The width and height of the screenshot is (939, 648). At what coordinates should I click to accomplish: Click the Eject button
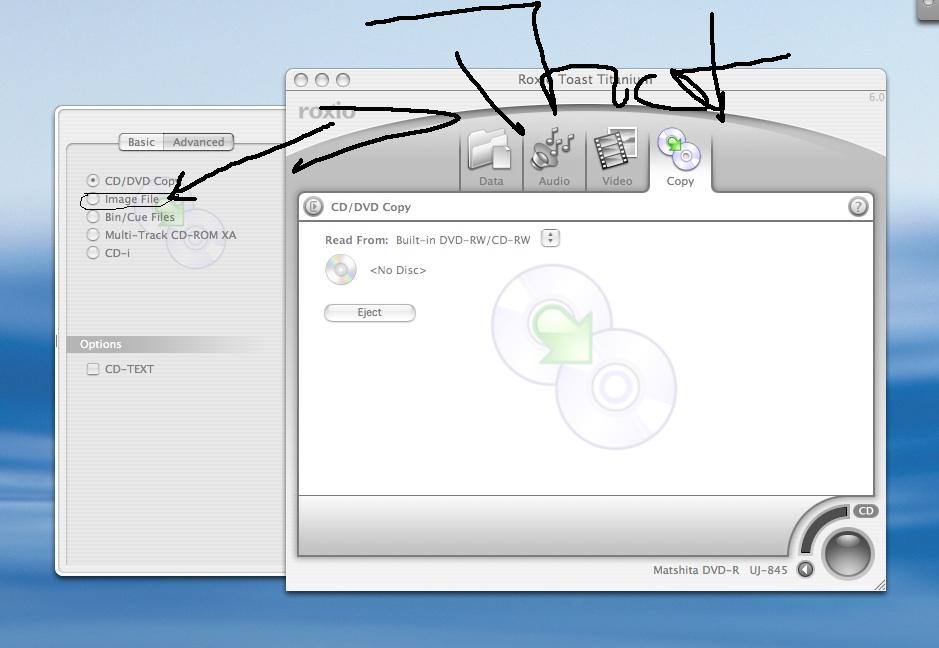[369, 313]
